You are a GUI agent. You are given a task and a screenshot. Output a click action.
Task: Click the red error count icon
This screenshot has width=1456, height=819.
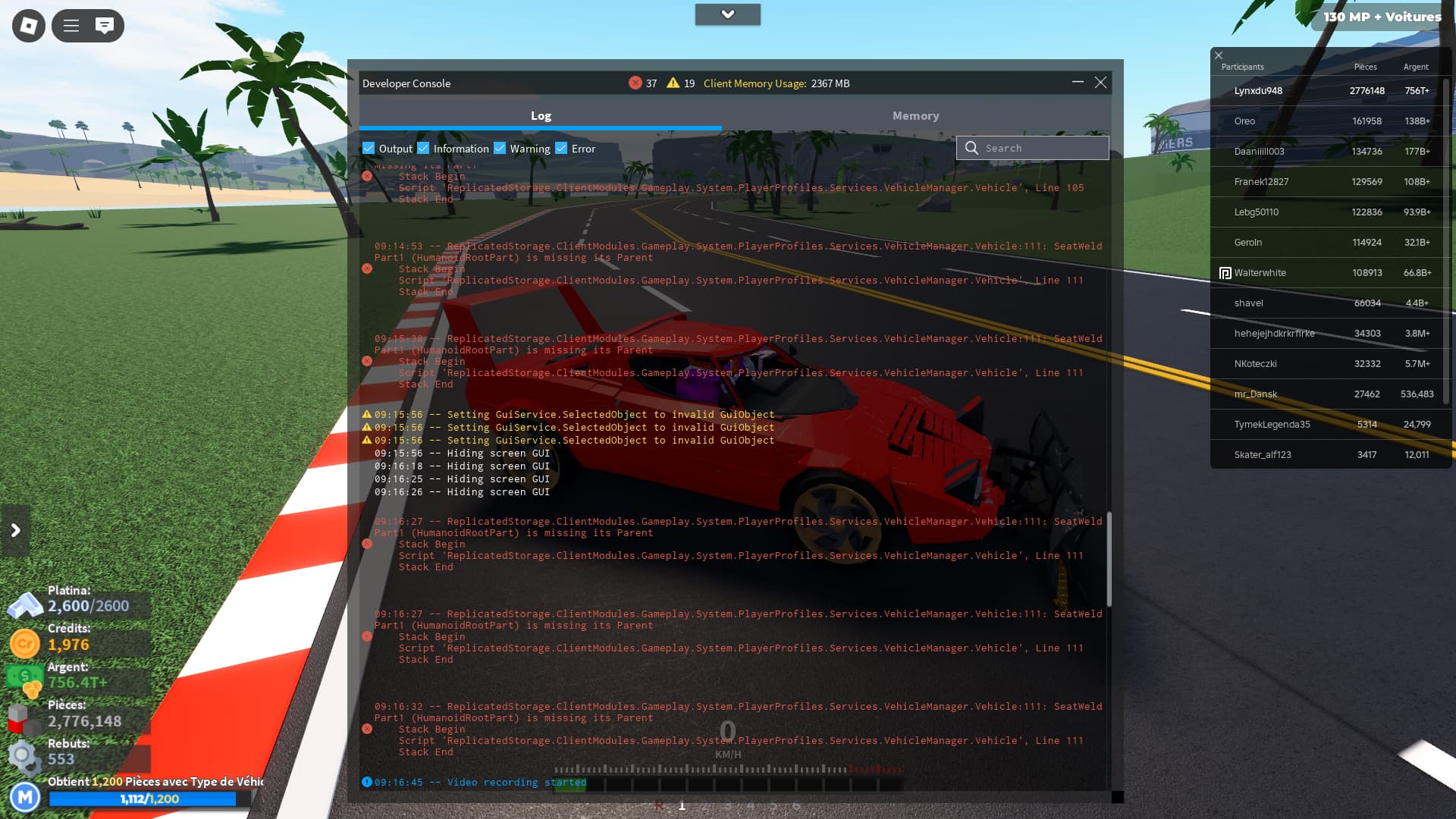(x=635, y=83)
